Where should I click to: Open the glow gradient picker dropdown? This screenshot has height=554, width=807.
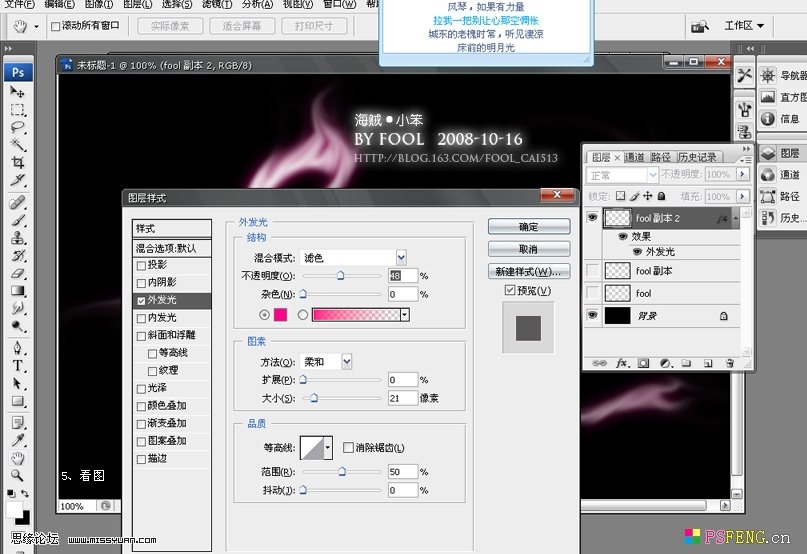(x=405, y=315)
